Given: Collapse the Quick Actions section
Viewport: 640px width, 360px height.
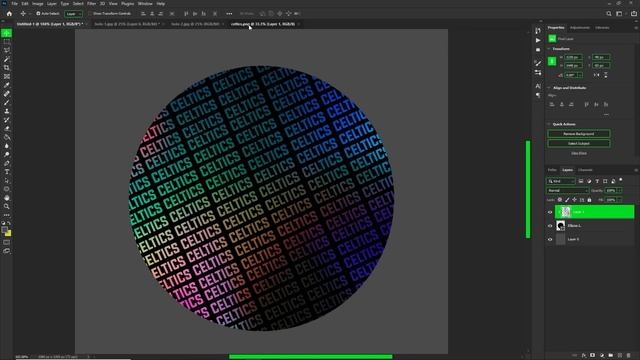Looking at the screenshot, I should pyautogui.click(x=549, y=124).
